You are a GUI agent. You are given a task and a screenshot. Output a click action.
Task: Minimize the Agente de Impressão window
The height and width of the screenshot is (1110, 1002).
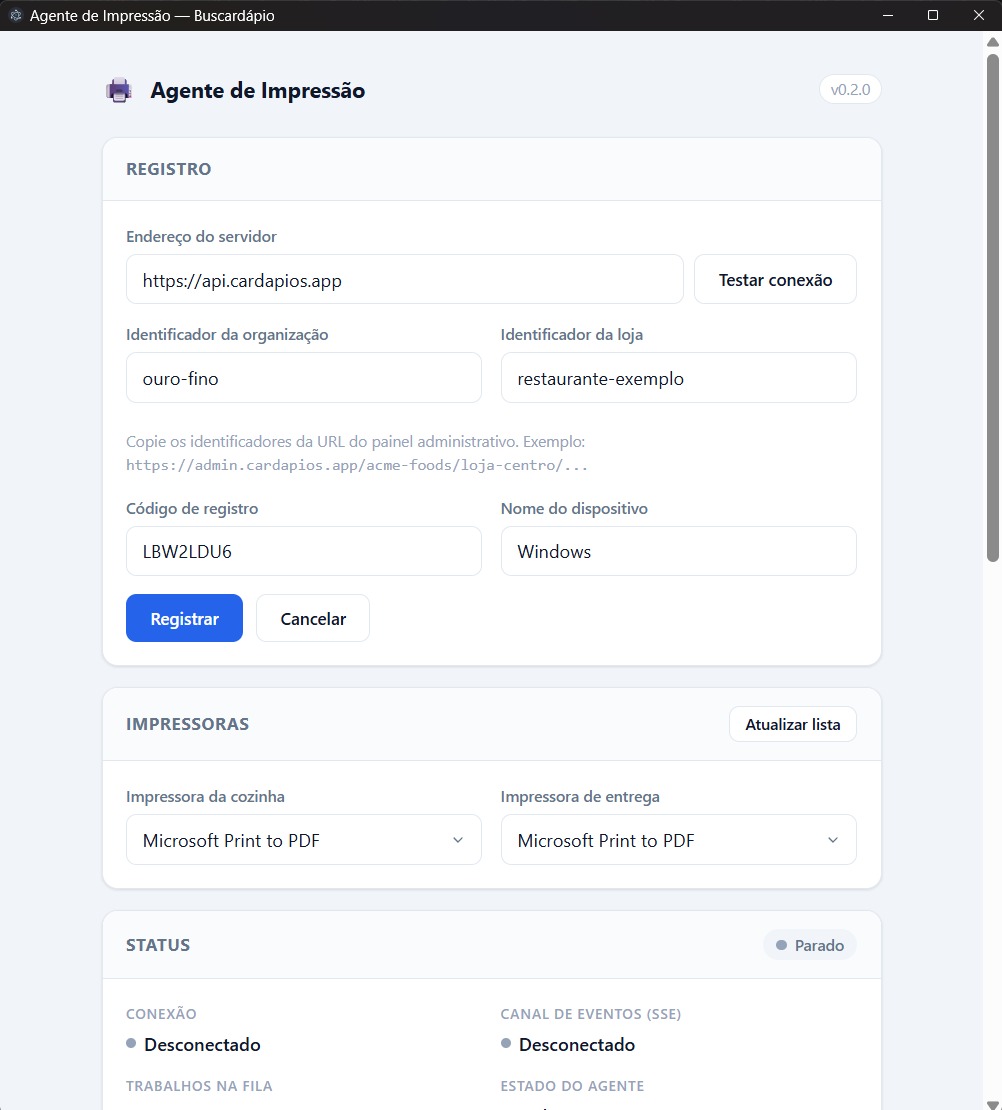887,15
